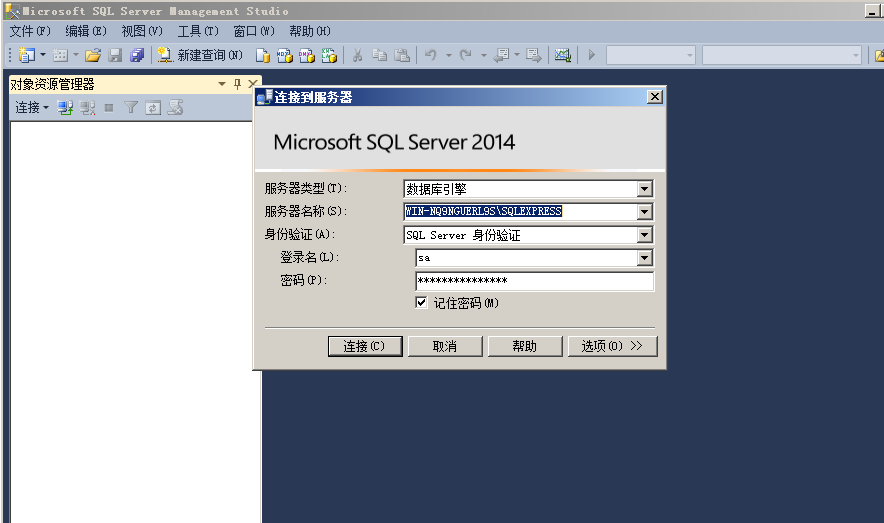Open the Redo history dropdown arrow
884x523 pixels.
point(484,55)
